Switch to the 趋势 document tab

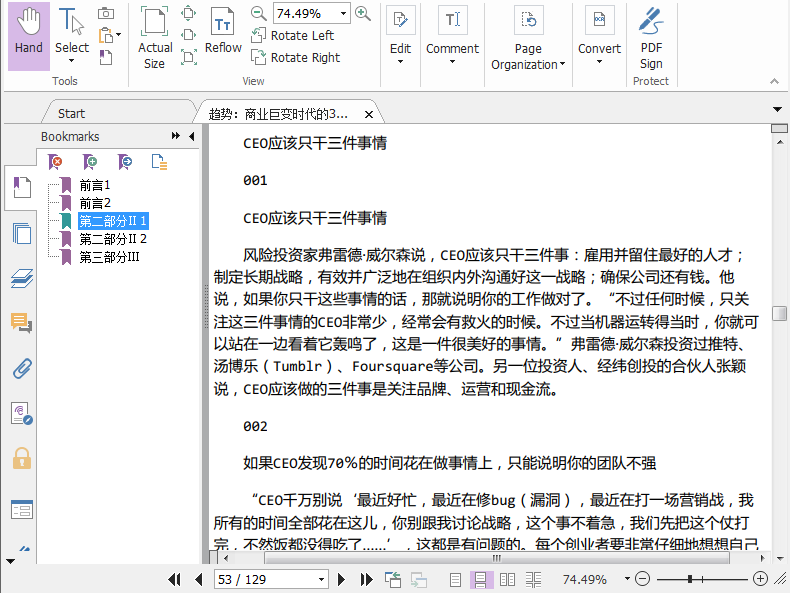[278, 114]
